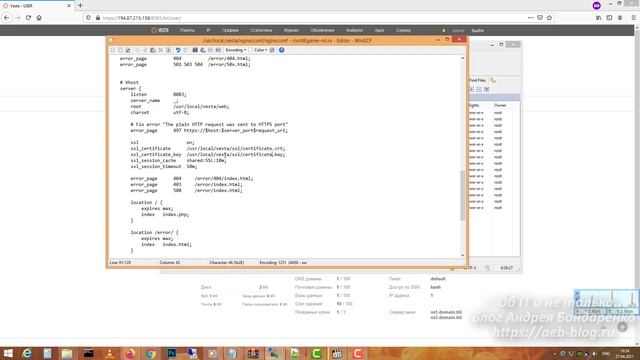Viewport: 640px width, 360px height.
Task: Click the Paste icon in the editor toolbar
Action: 153,50
